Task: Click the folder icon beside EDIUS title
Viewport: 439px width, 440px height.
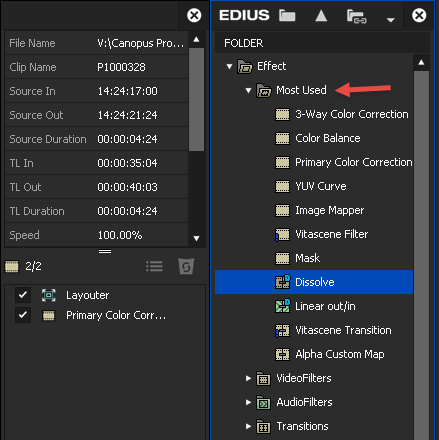Action: point(287,15)
